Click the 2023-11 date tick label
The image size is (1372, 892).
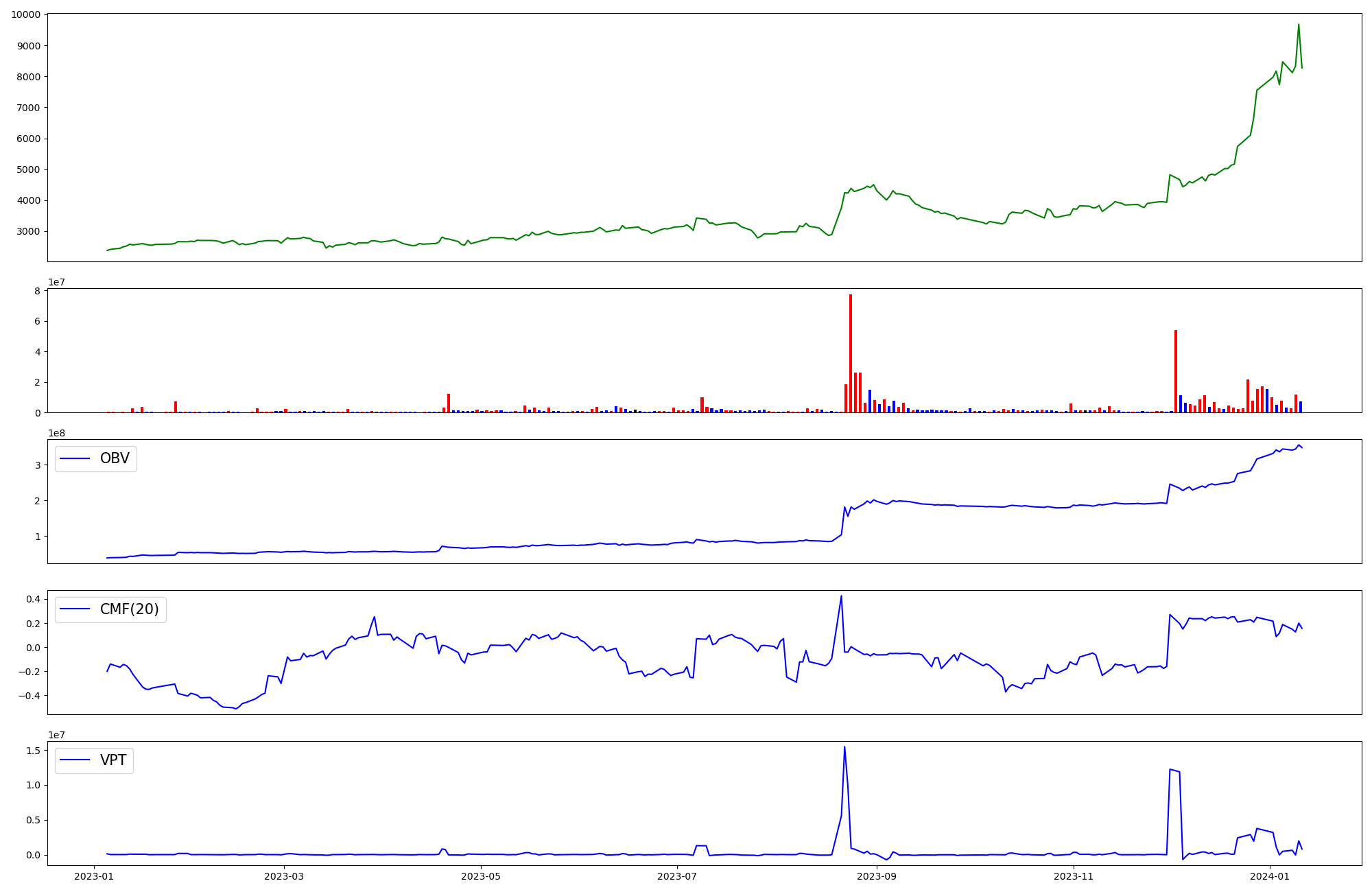(x=1074, y=876)
